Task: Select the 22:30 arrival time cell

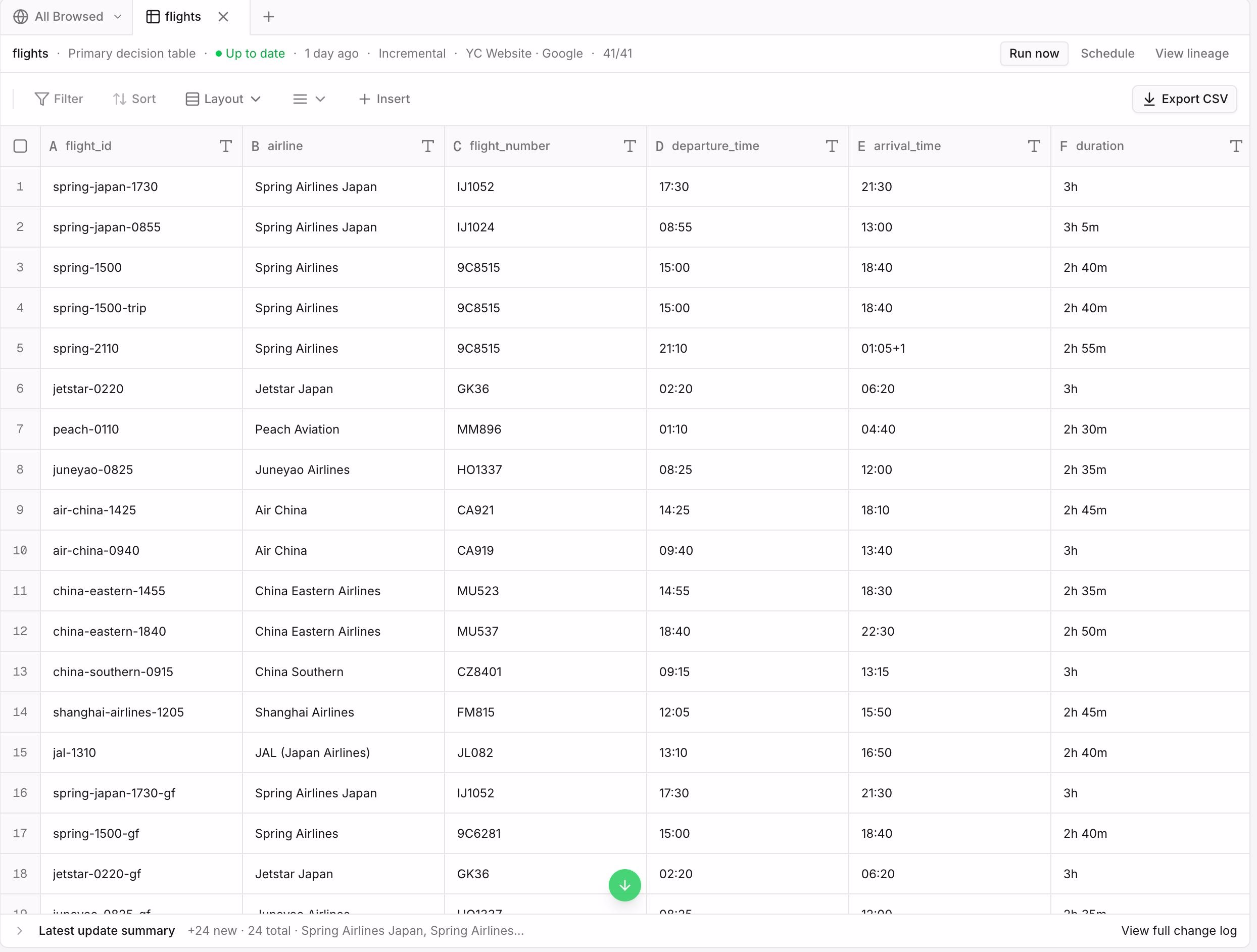Action: [x=950, y=632]
